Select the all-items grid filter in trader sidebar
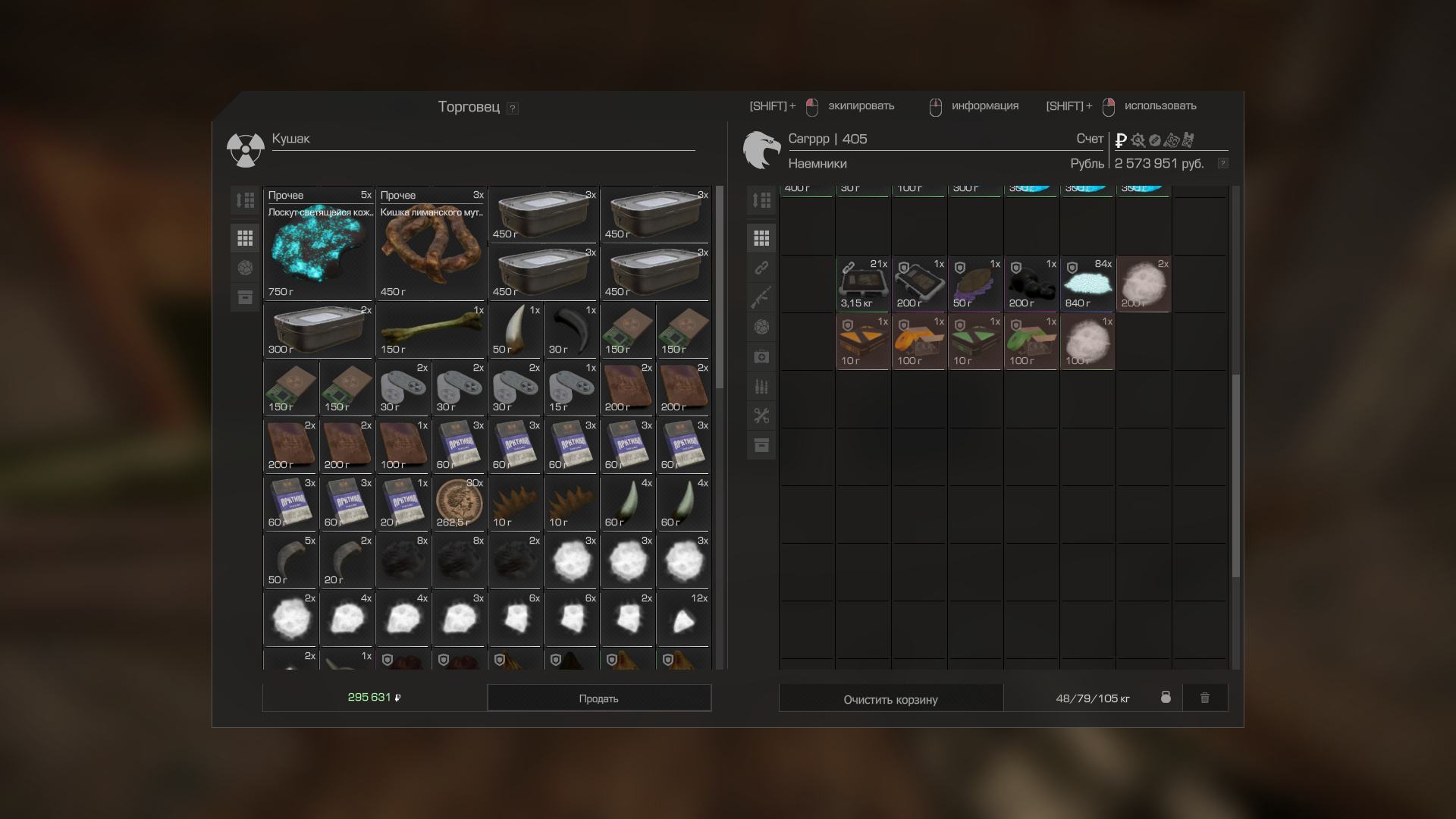The image size is (1456, 819). pos(245,238)
